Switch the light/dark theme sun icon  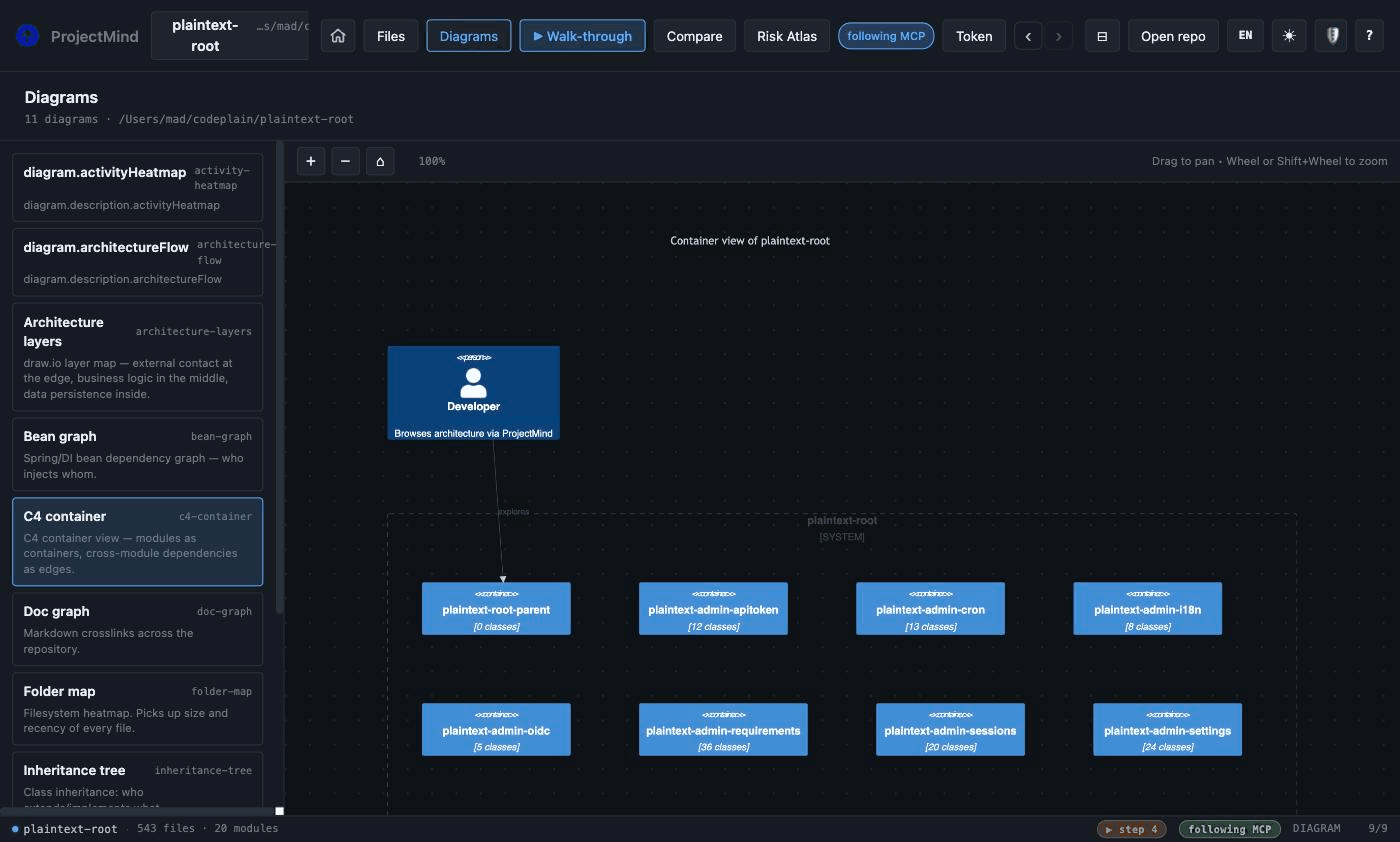(1289, 36)
